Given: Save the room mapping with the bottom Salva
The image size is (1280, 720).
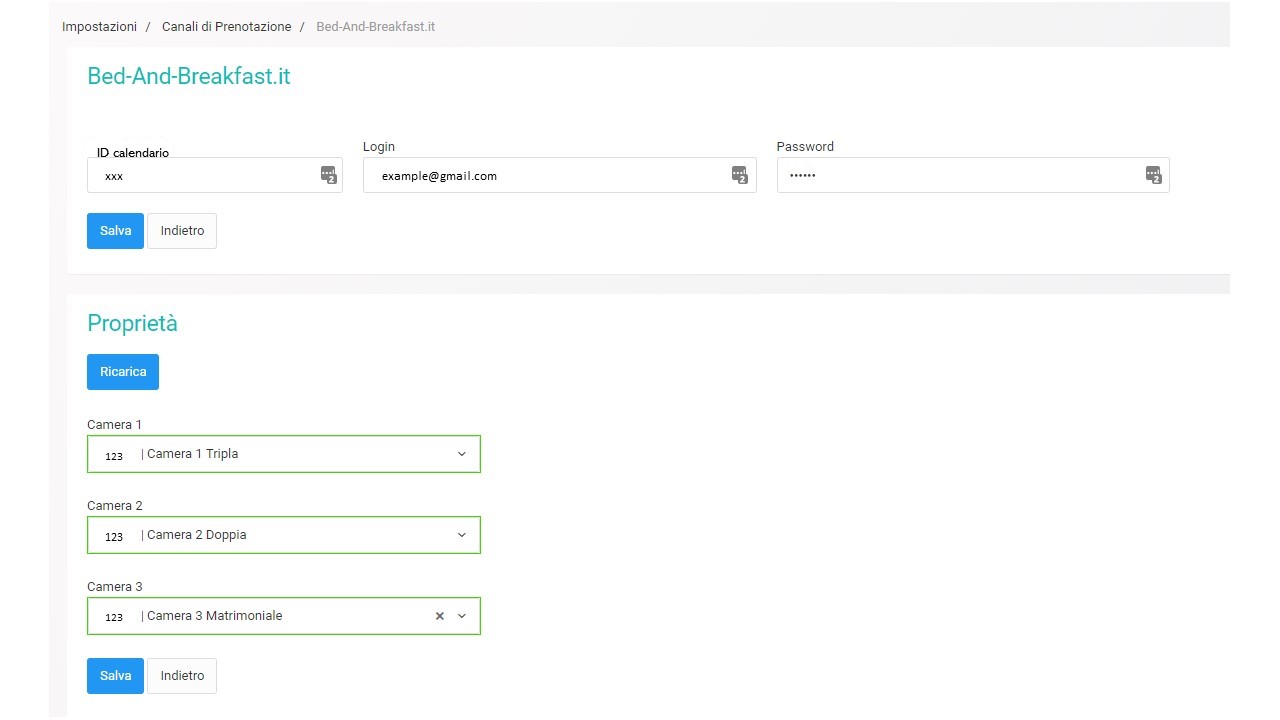Looking at the screenshot, I should pyautogui.click(x=115, y=676).
